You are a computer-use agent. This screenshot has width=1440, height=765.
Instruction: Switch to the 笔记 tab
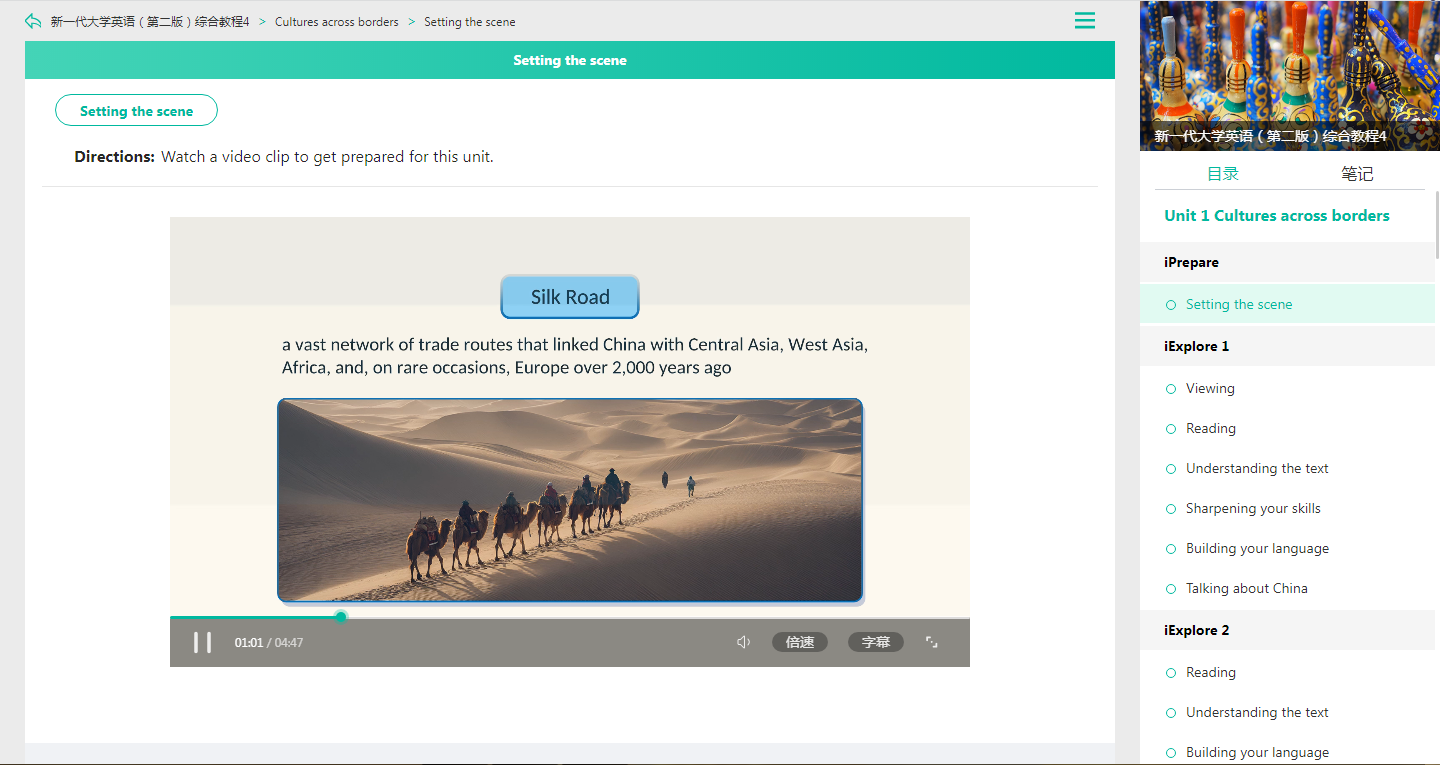[1357, 174]
